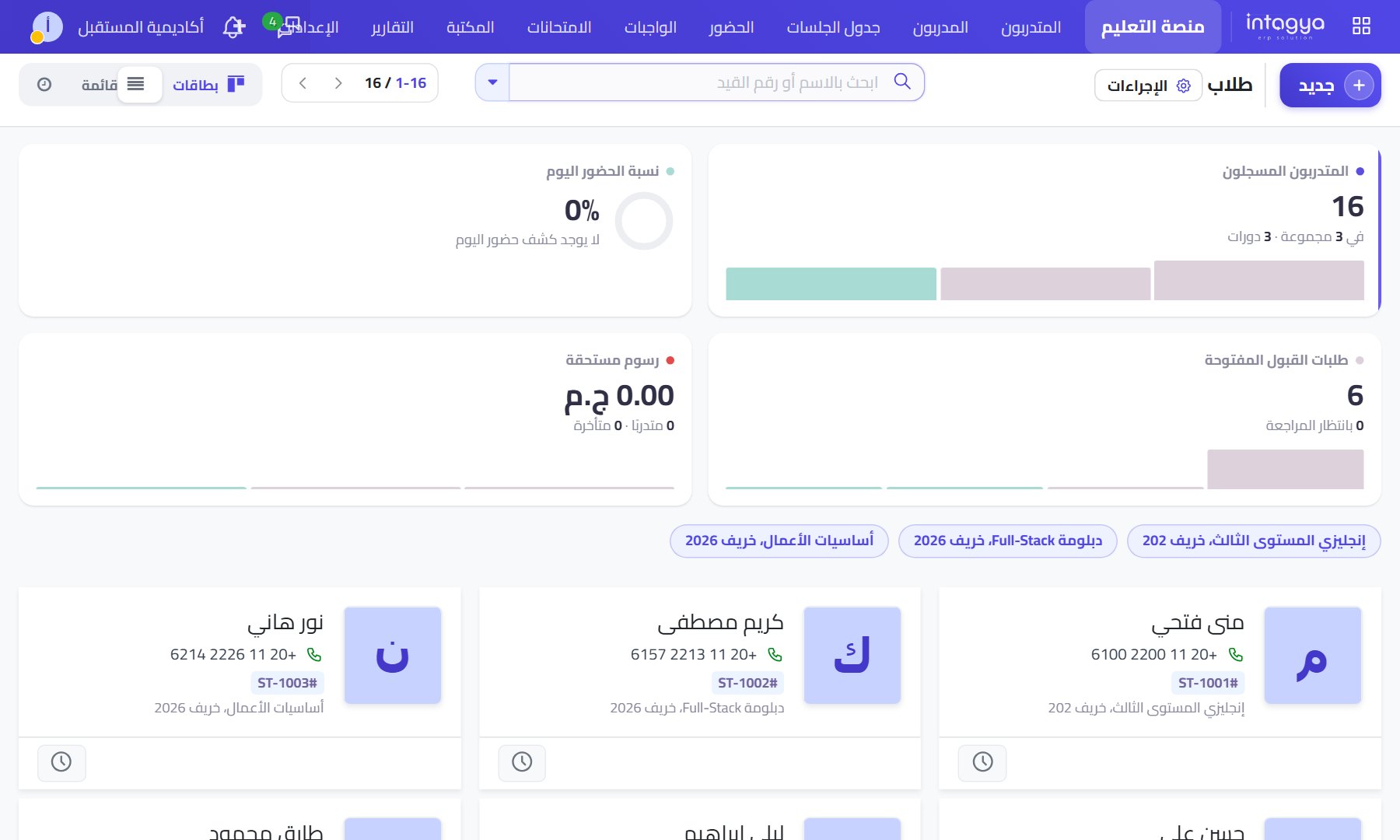Toggle filter chip إنجليزي المستوى الثالث
Viewport: 1400px width, 840px height.
coord(1254,541)
